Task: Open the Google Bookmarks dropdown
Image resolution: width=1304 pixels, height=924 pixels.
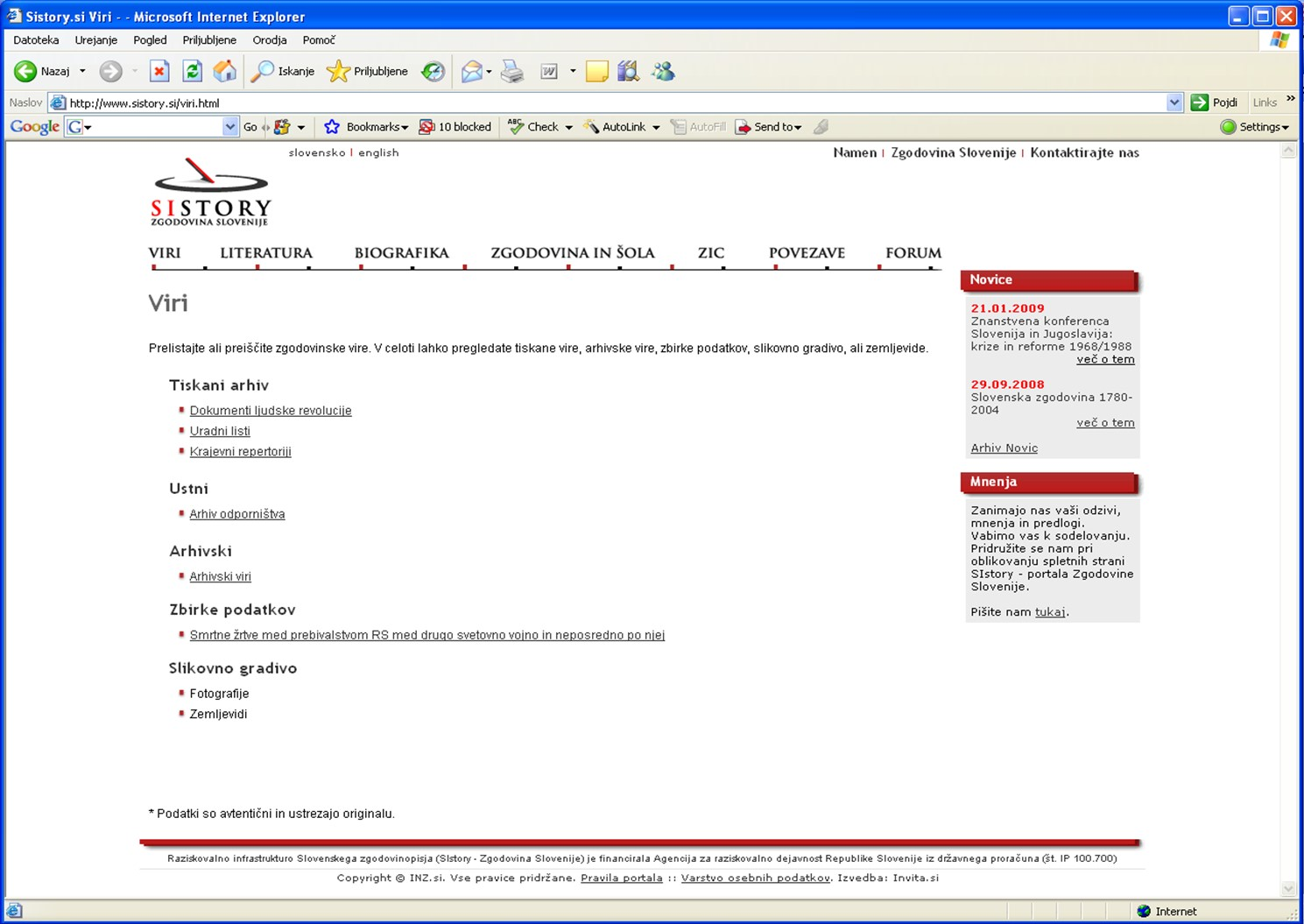Action: (367, 127)
